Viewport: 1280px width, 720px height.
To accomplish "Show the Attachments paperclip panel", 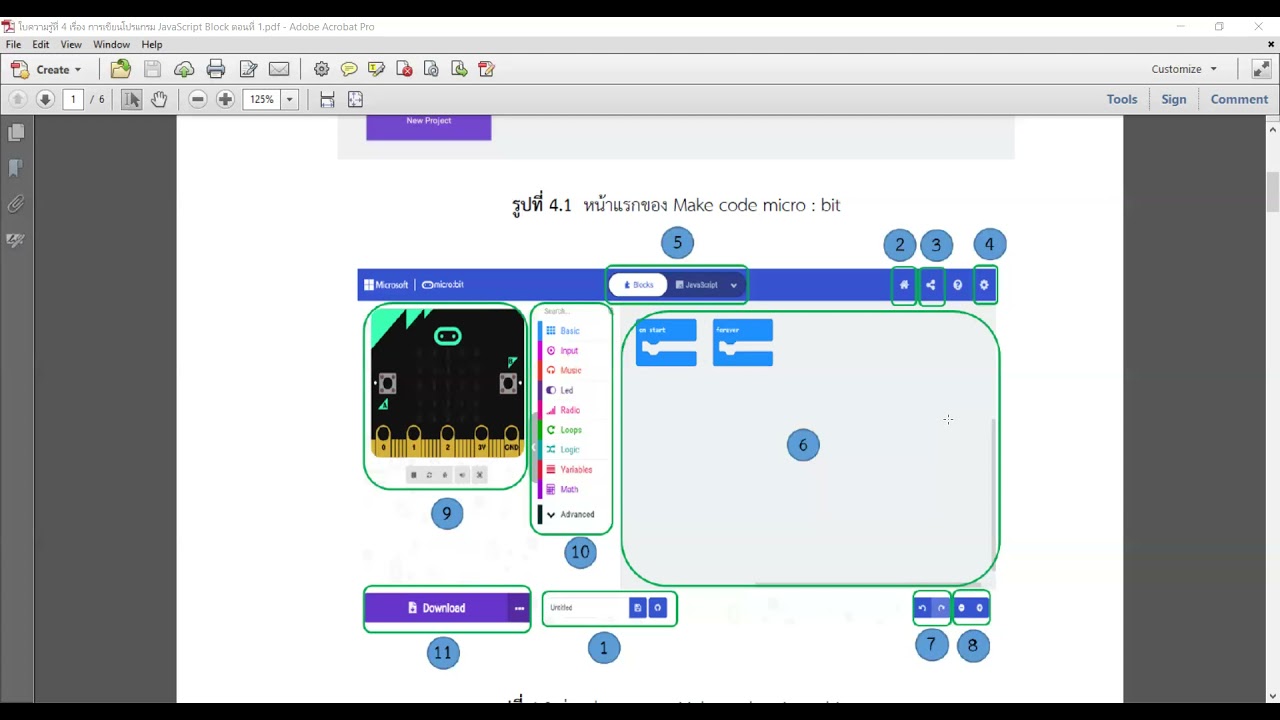I will (x=16, y=204).
